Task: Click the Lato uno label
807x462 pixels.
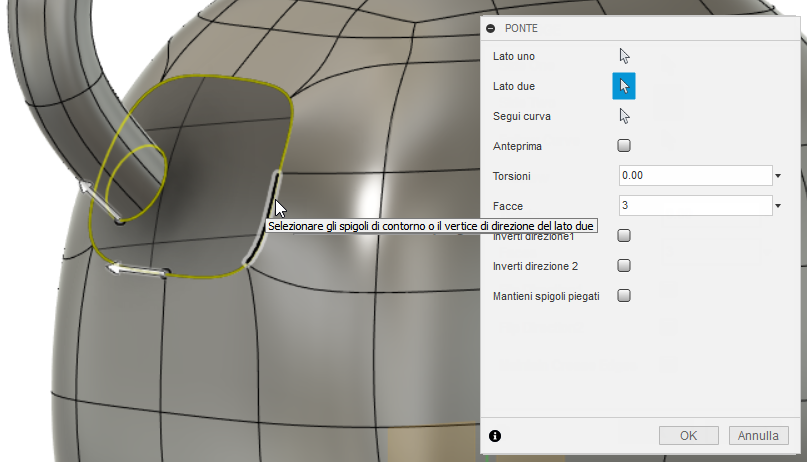Action: [514, 56]
